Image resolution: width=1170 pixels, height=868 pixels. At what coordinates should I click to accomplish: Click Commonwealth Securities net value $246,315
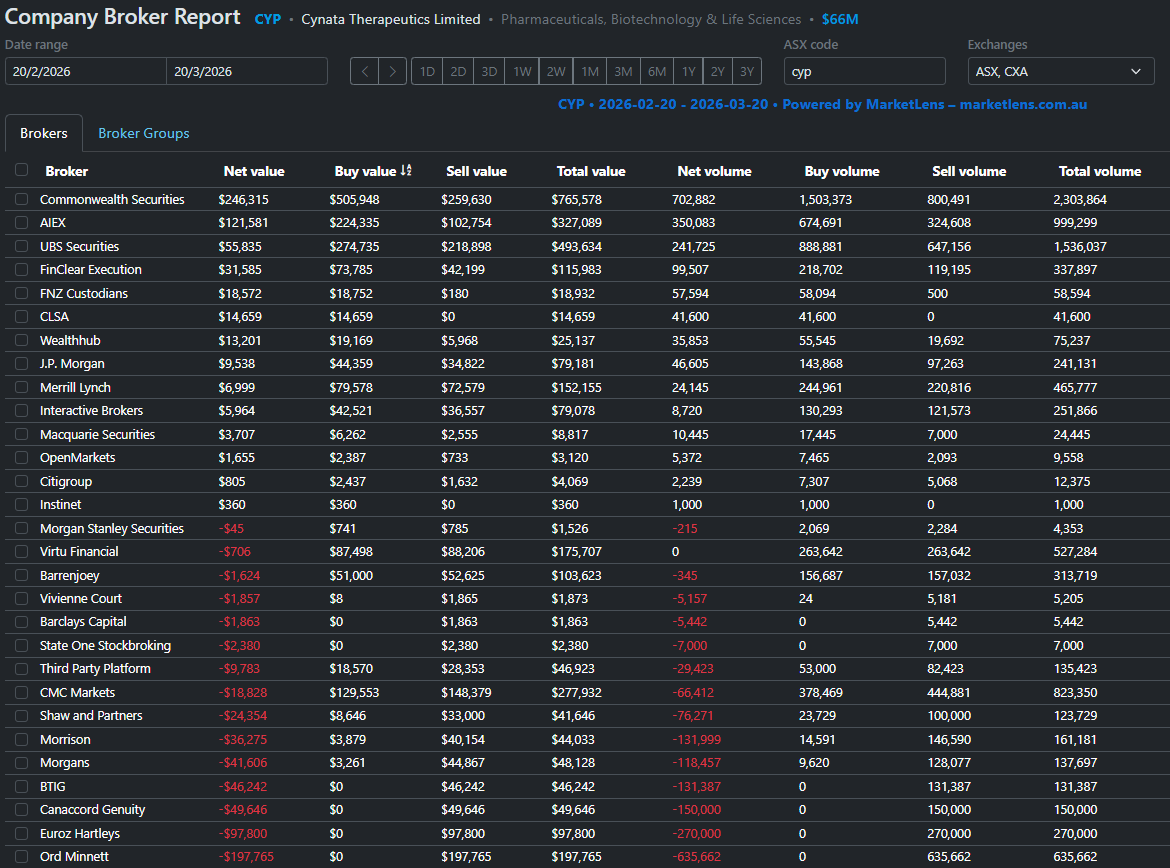(243, 199)
